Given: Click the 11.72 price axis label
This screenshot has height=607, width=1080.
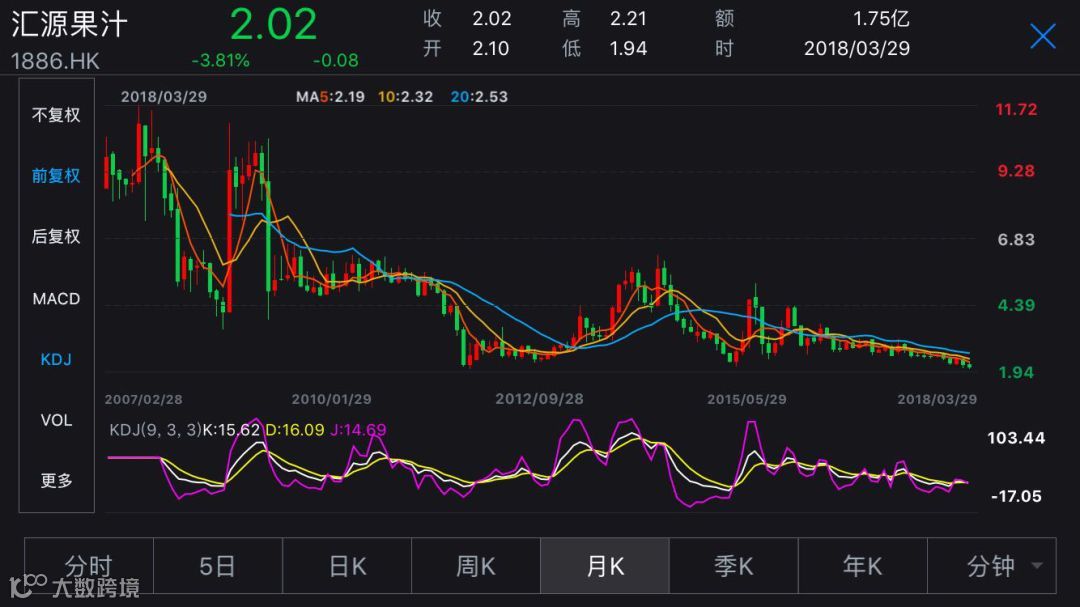Looking at the screenshot, I should tap(1016, 109).
